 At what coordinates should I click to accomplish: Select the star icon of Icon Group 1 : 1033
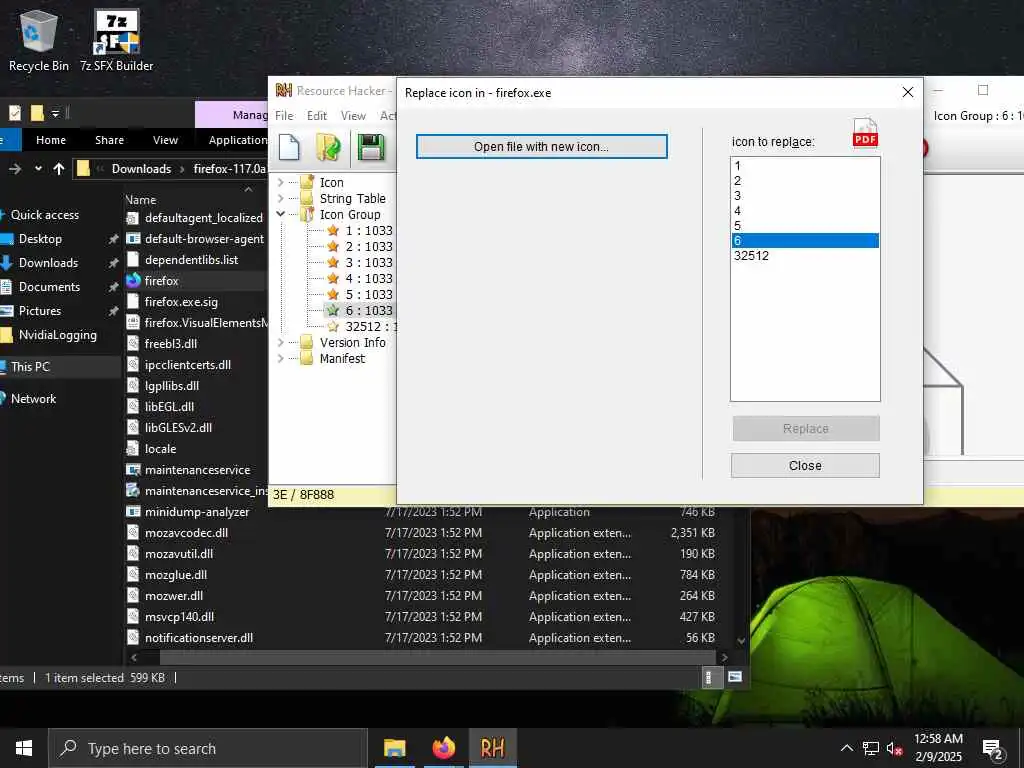coord(333,231)
